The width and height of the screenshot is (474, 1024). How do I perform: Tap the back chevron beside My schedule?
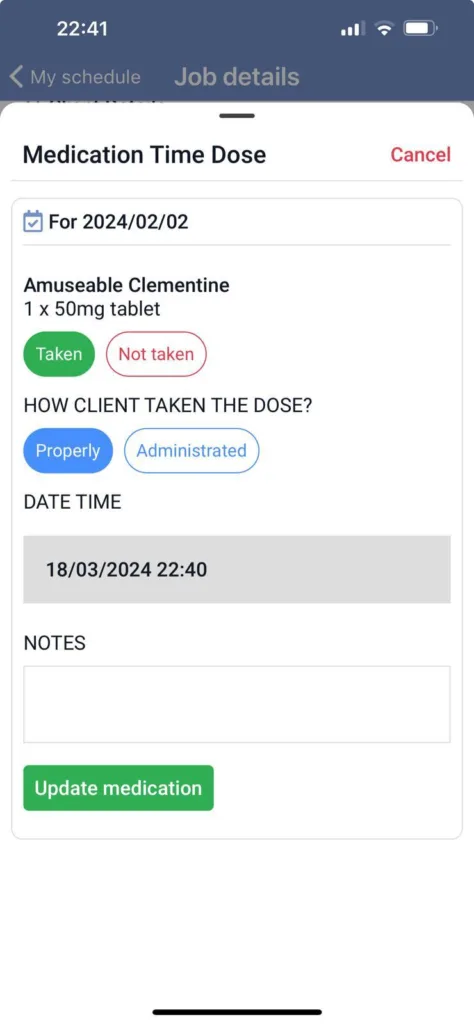[16, 77]
